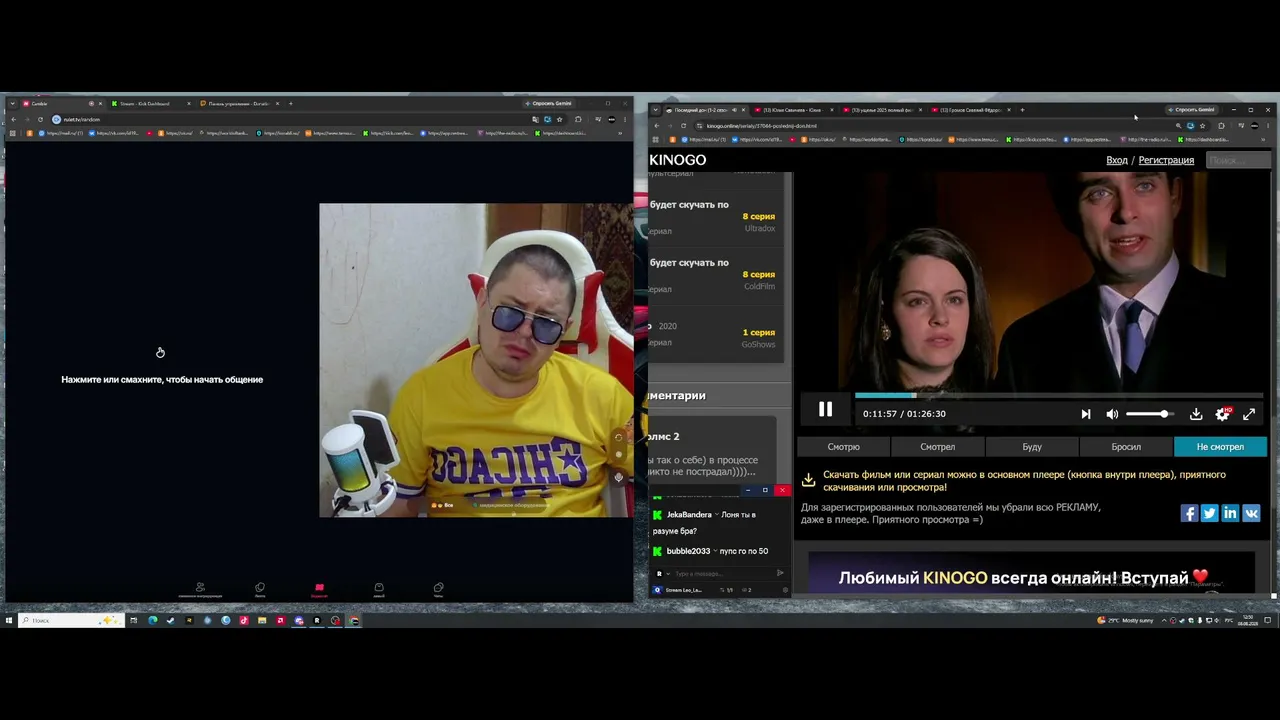Bookmark the ruletka page with star

tap(559, 120)
